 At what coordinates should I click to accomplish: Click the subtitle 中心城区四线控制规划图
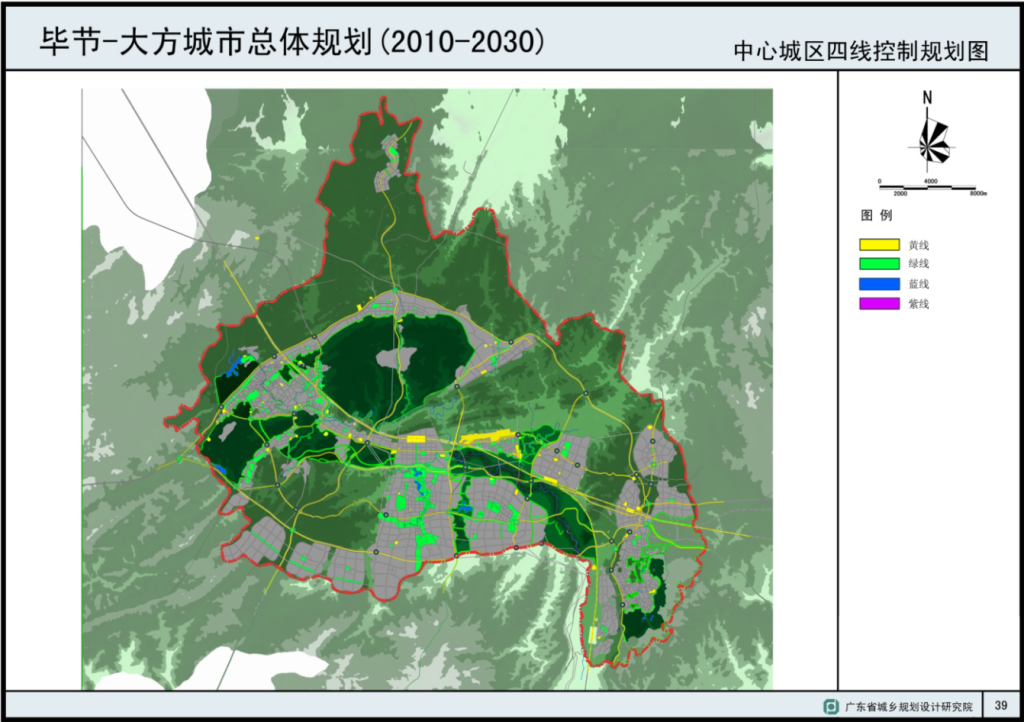(861, 52)
